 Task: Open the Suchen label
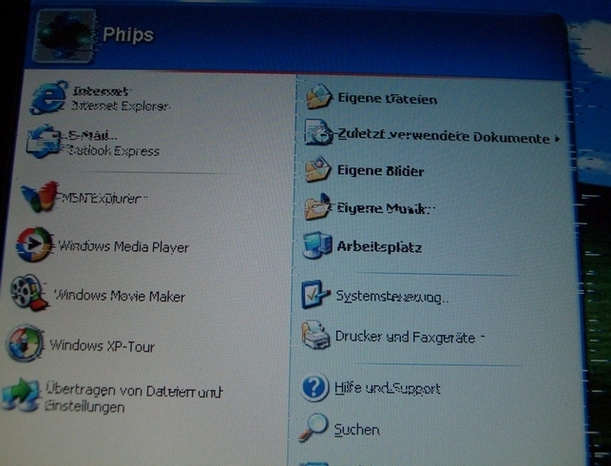(x=357, y=430)
